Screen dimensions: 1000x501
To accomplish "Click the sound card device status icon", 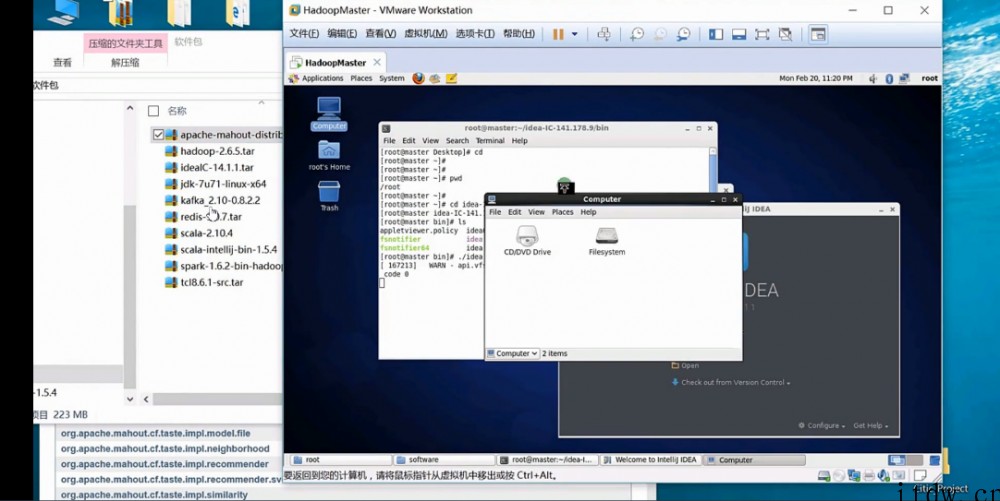I will tap(884, 476).
